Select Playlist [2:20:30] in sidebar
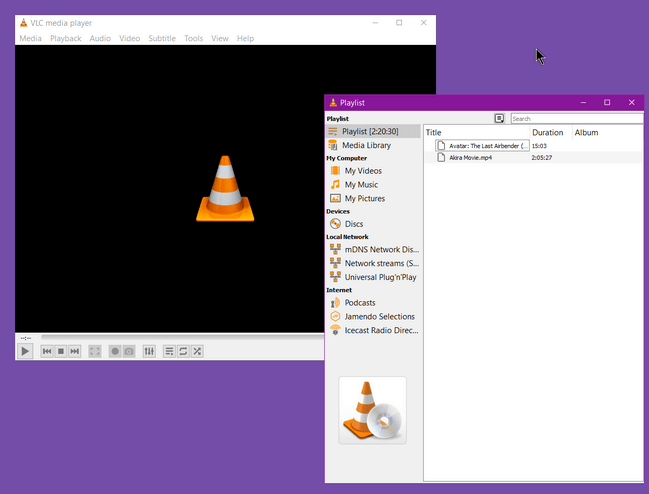The height and width of the screenshot is (494, 649). click(x=373, y=131)
